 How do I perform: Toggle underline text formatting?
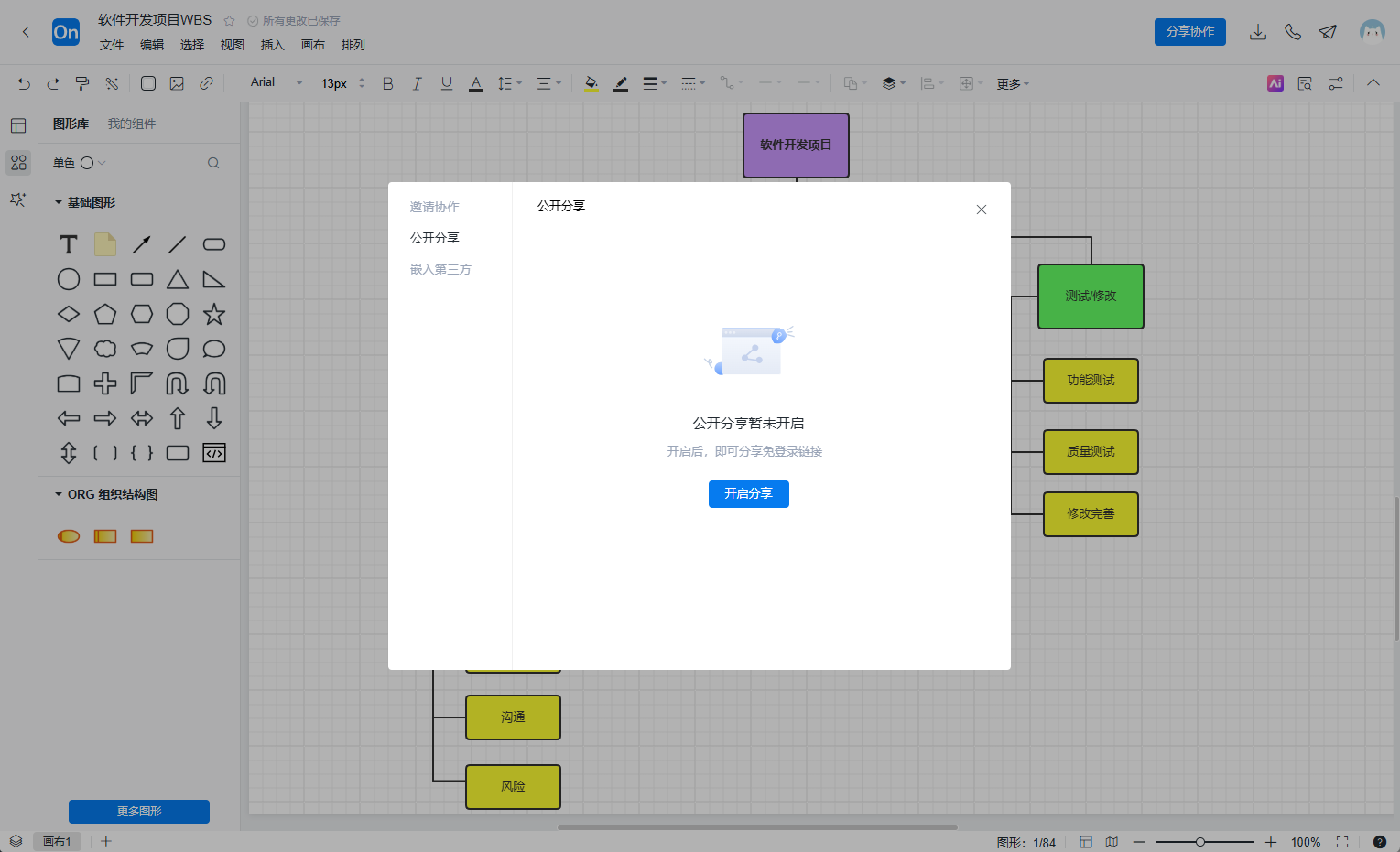(446, 83)
